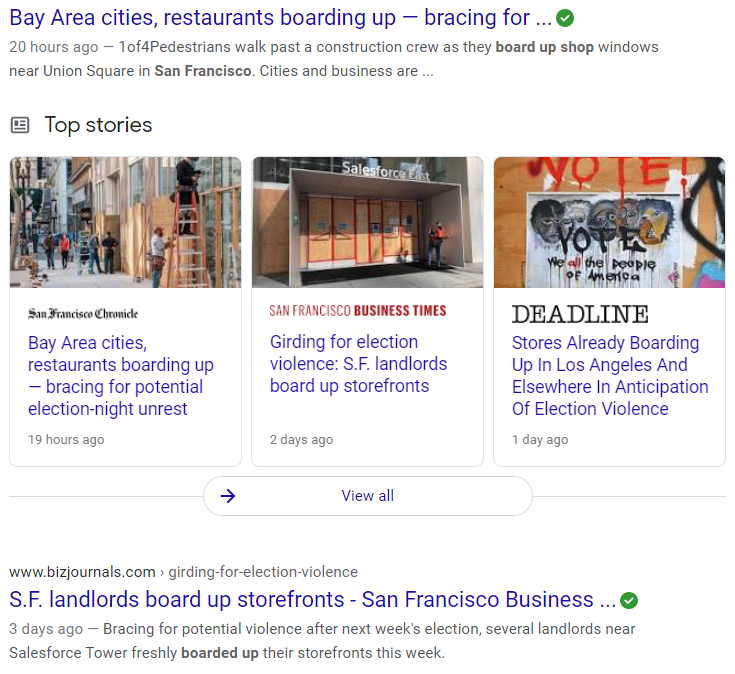Open 'Girding for election violence' story headline
The height and width of the screenshot is (674, 735).
[358, 364]
